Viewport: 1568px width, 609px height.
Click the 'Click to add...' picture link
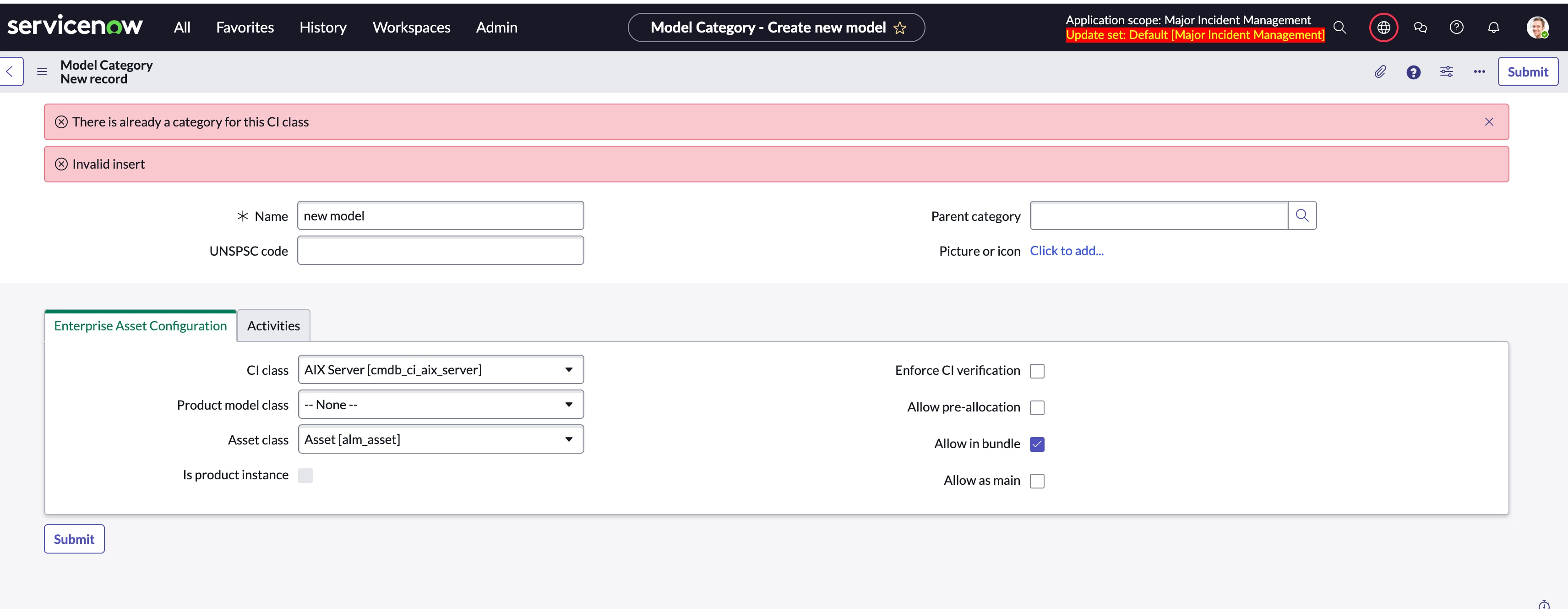(x=1067, y=251)
